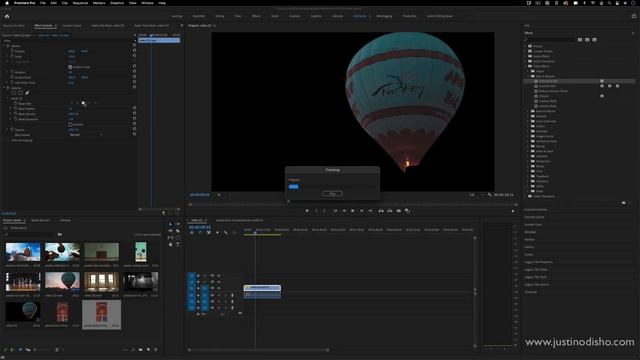
Task: Click the Home icon at top left
Action: [7, 16]
